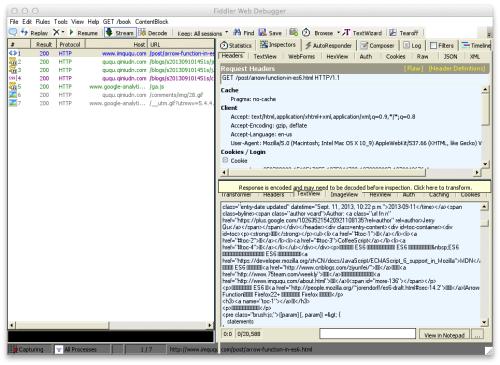Open the Edit menu
Screen dimensions: 500x365
point(27,22)
